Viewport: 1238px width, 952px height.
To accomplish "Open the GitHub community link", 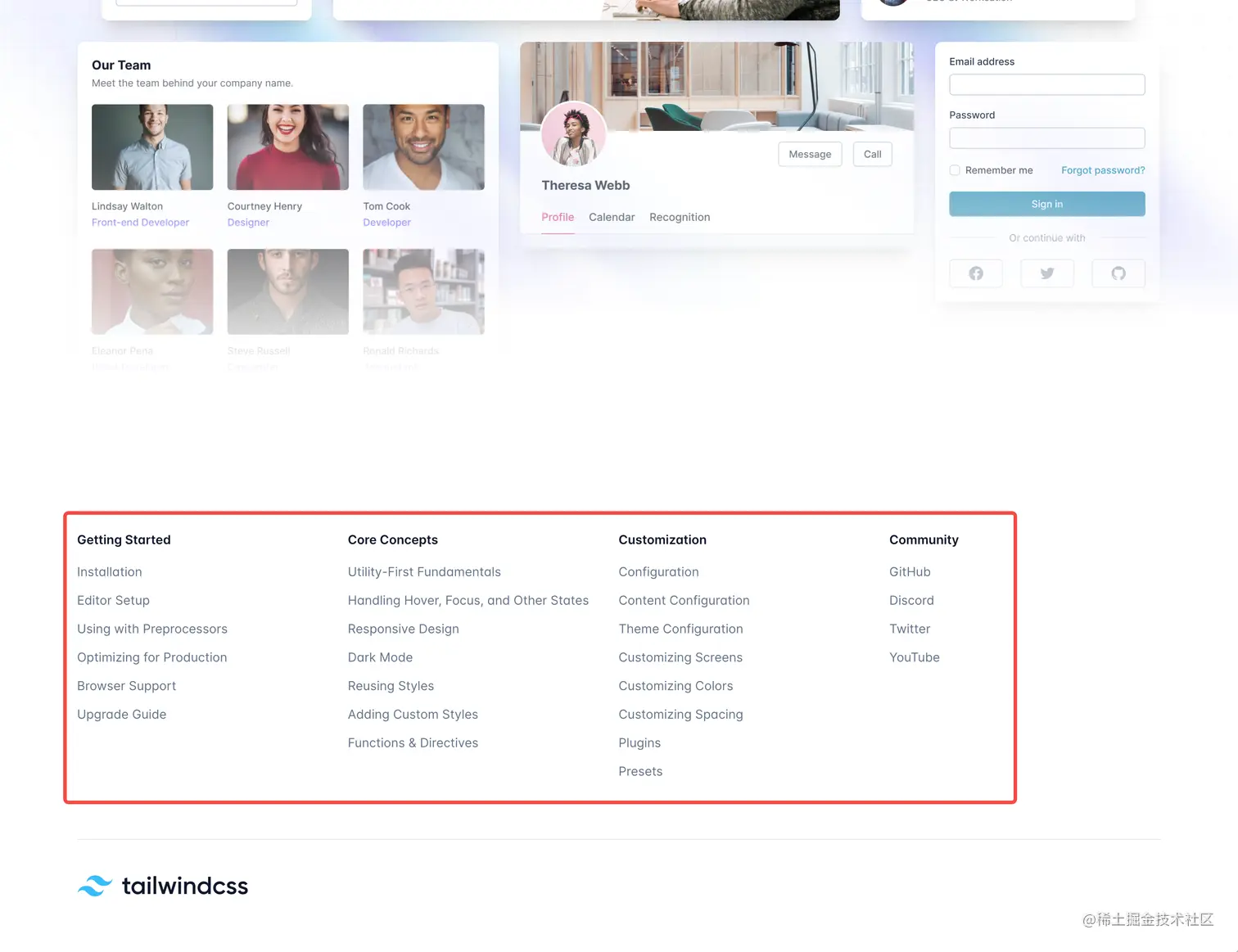I will click(x=910, y=571).
